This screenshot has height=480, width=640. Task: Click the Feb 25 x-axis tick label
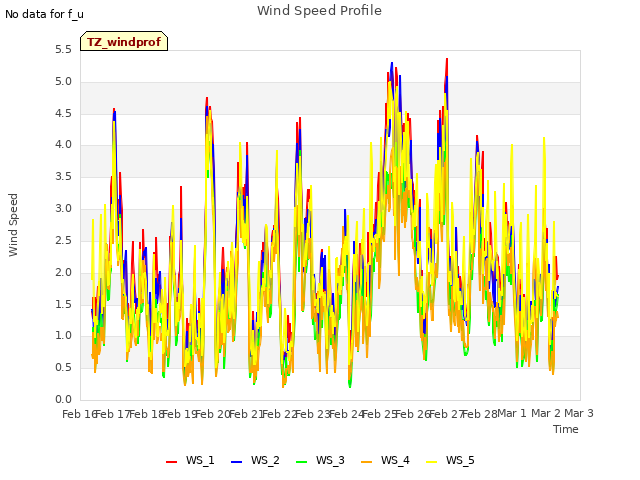pos(379,414)
